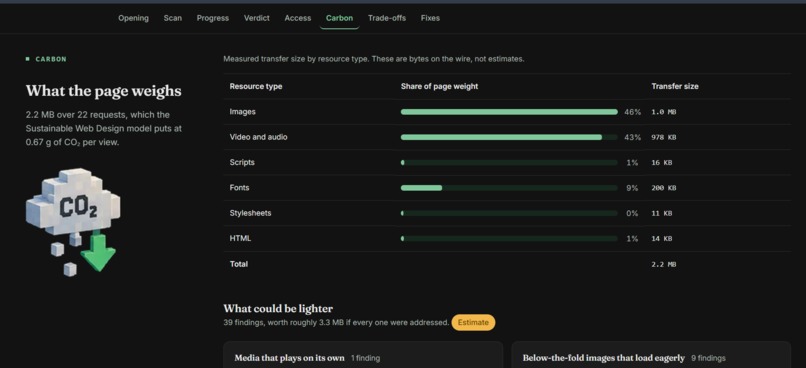Click the 1 finding count

[x=365, y=358]
